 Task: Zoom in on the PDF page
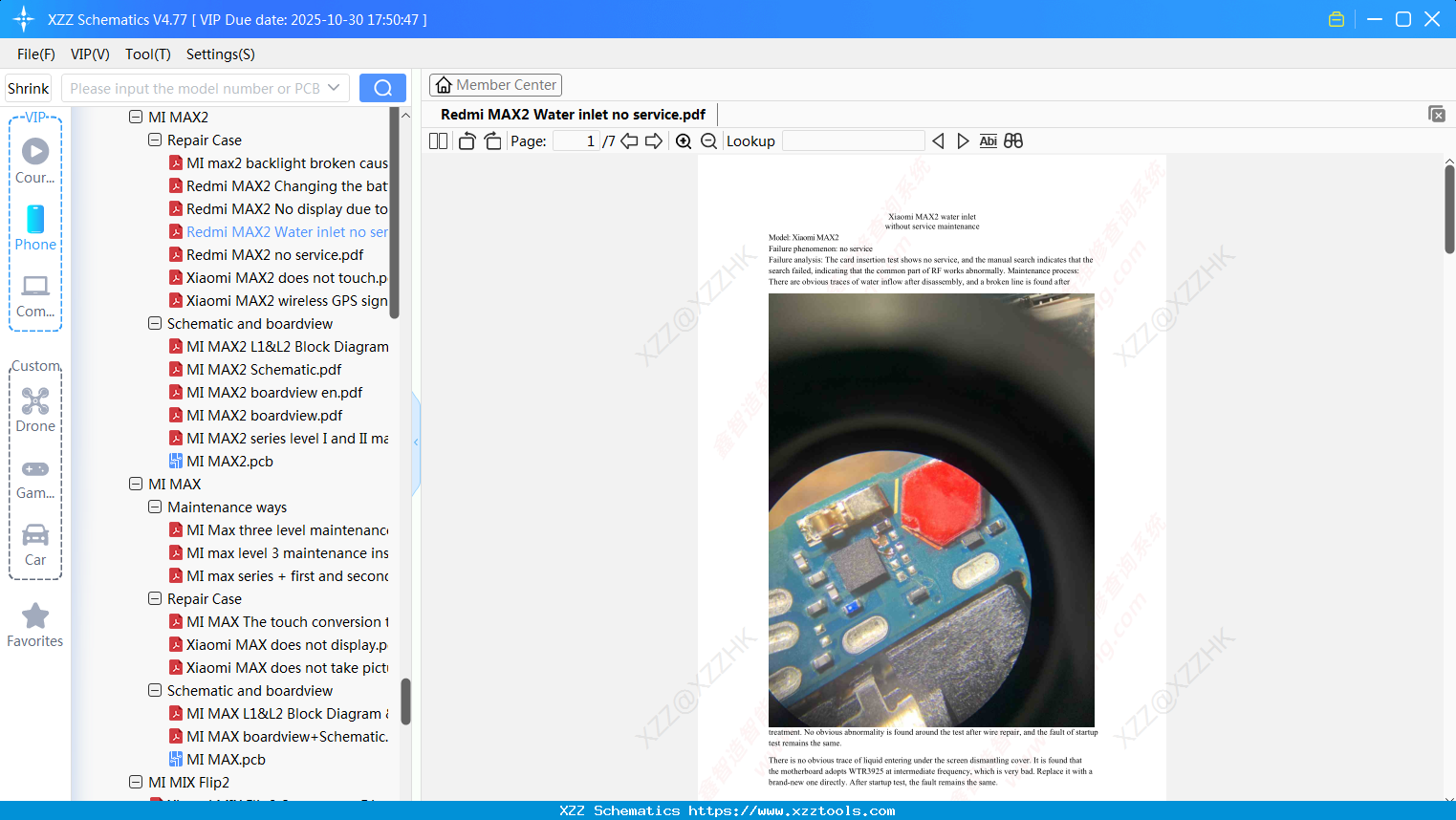coord(684,140)
